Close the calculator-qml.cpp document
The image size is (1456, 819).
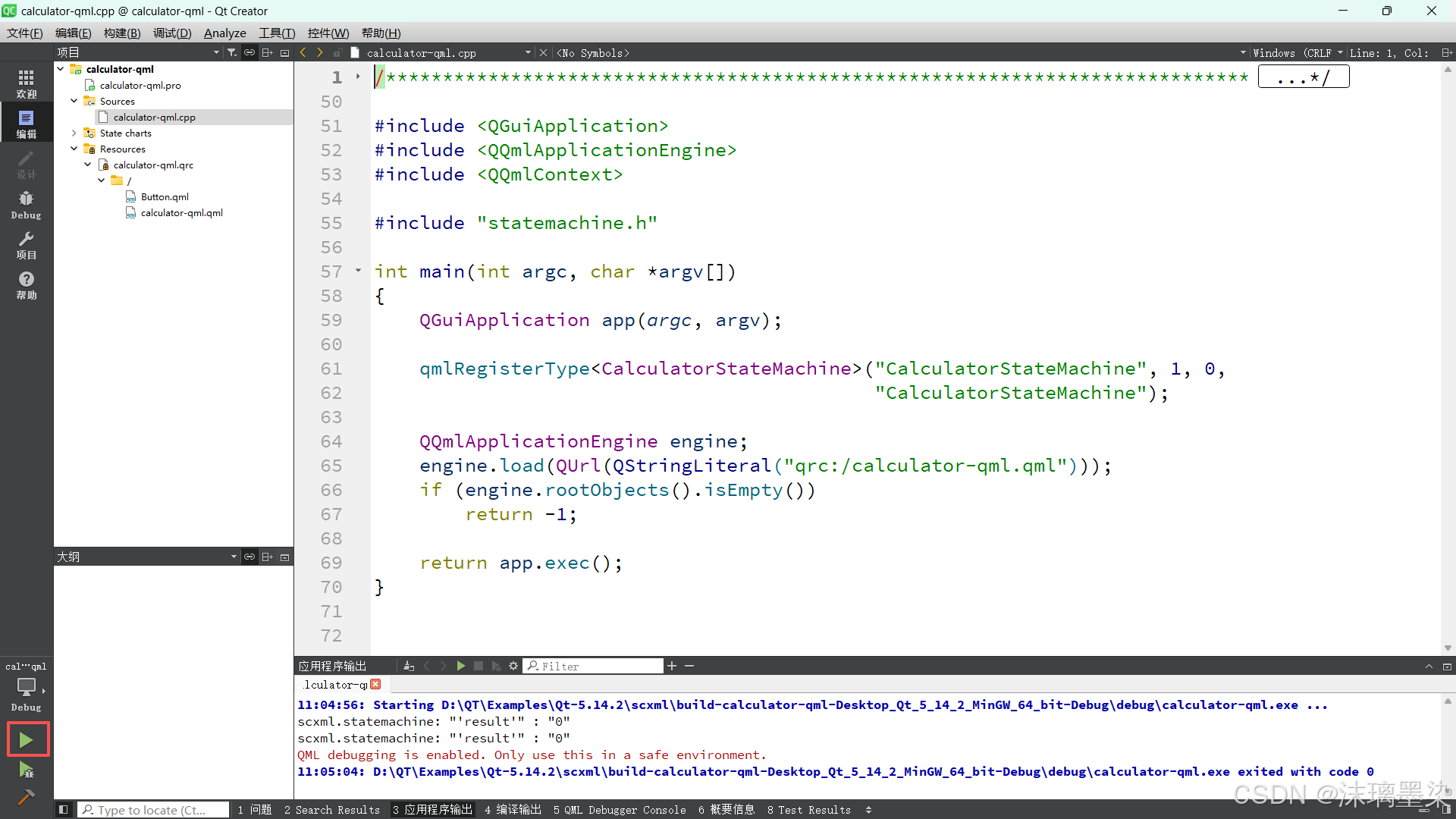tap(543, 52)
